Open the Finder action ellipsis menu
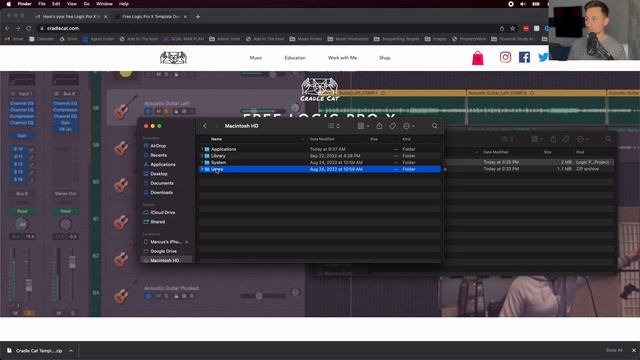 [409, 126]
